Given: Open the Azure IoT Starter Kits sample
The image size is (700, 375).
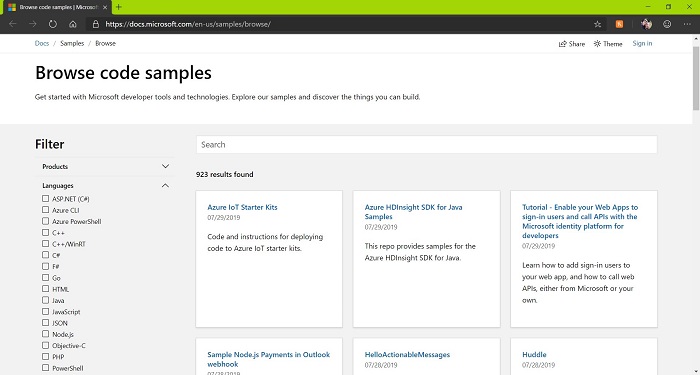Looking at the screenshot, I should [242, 207].
